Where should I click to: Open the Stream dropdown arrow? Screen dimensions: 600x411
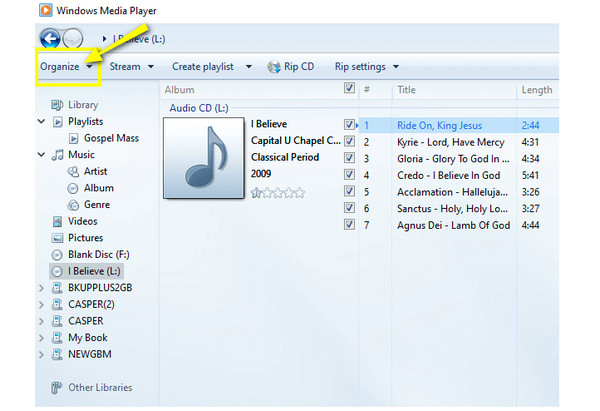pyautogui.click(x=151, y=67)
